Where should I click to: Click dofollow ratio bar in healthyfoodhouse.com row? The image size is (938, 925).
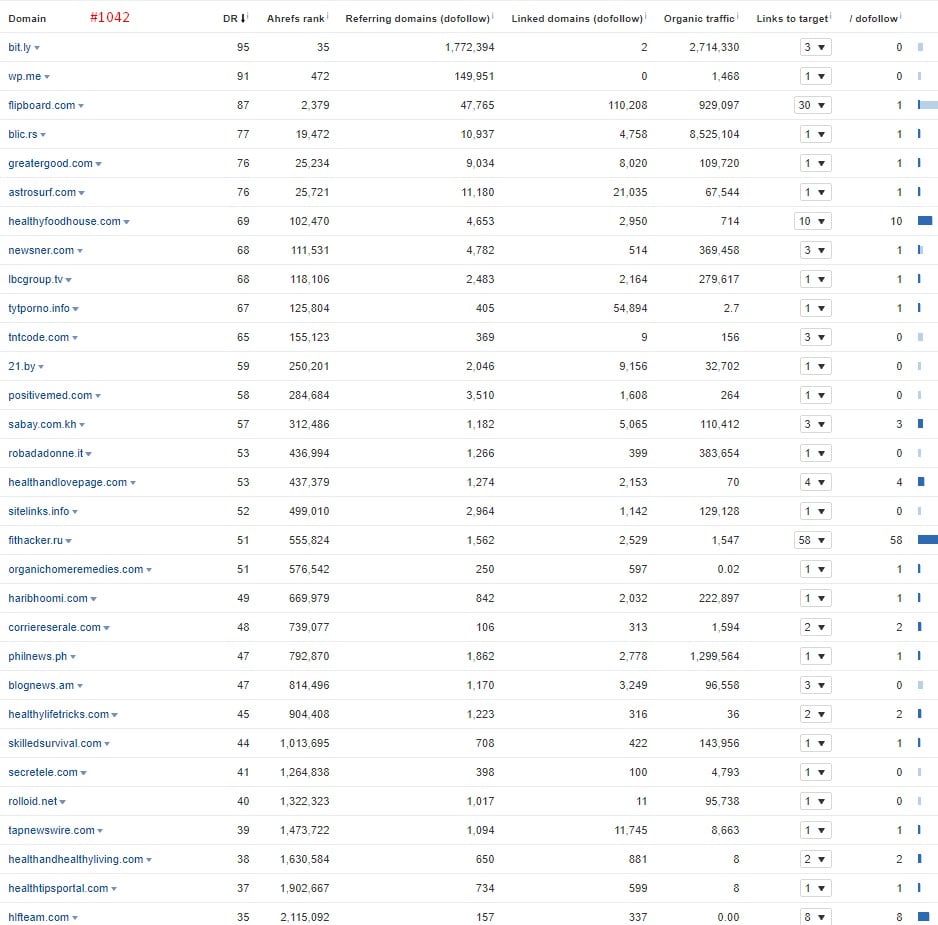(x=925, y=221)
